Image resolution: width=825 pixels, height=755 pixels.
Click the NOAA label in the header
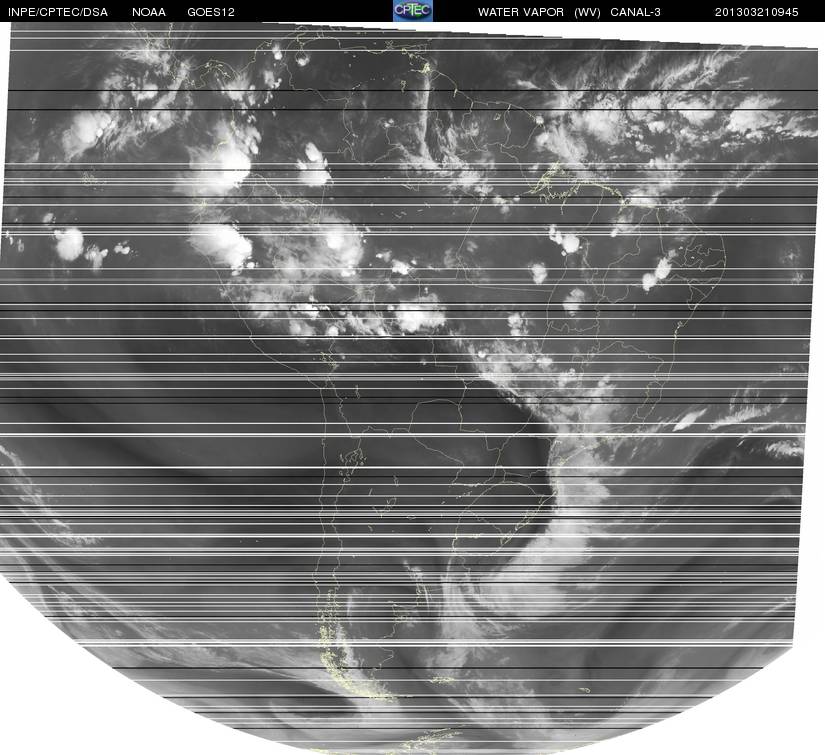tap(149, 12)
